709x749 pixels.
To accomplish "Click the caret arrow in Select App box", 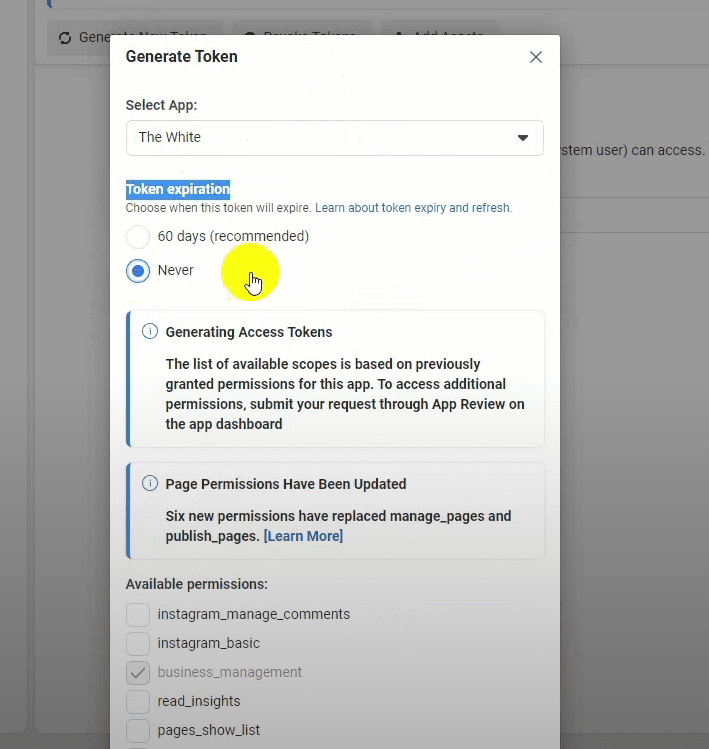I will pyautogui.click(x=522, y=138).
